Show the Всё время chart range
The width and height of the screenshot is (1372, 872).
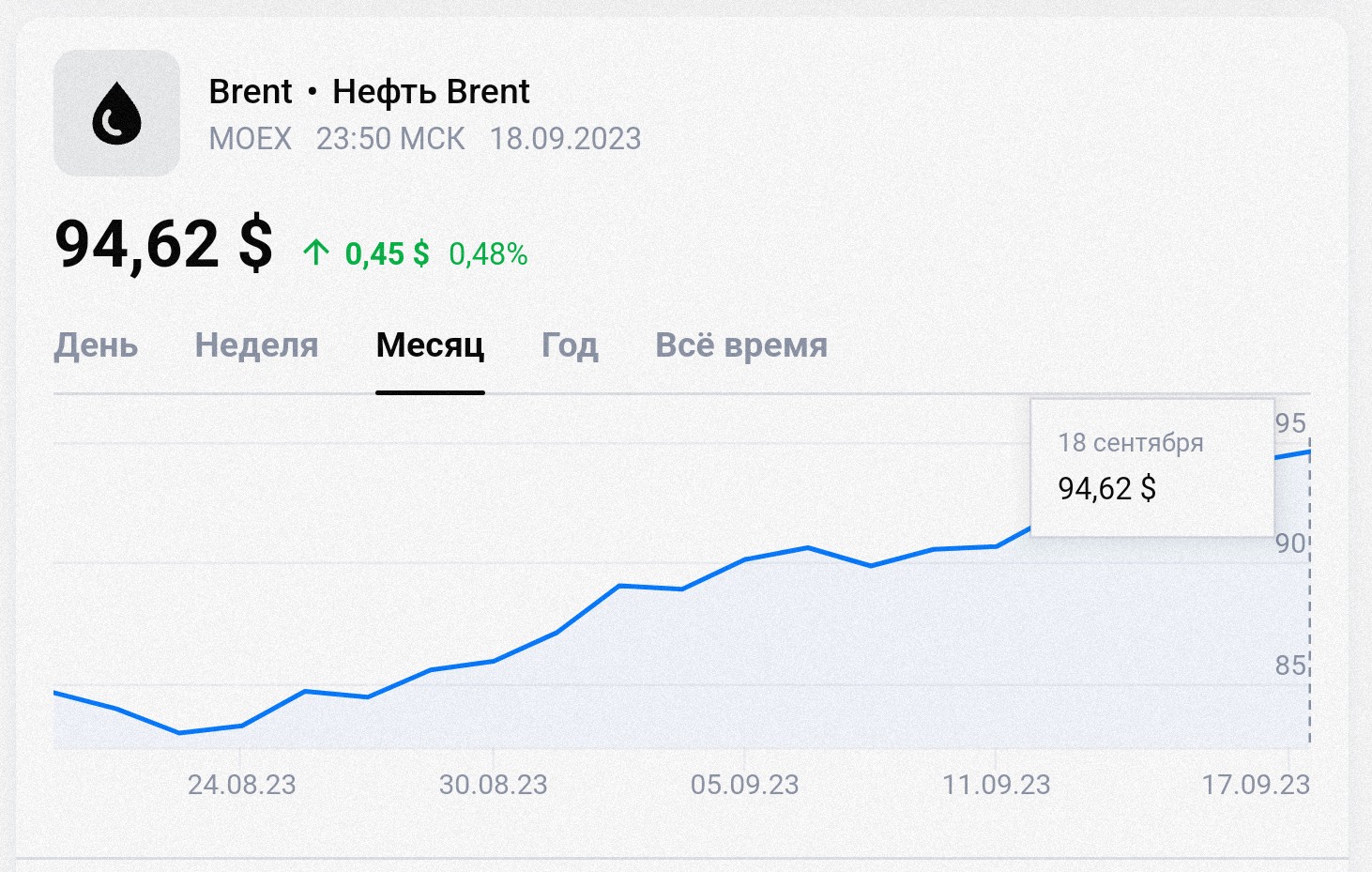(x=741, y=345)
